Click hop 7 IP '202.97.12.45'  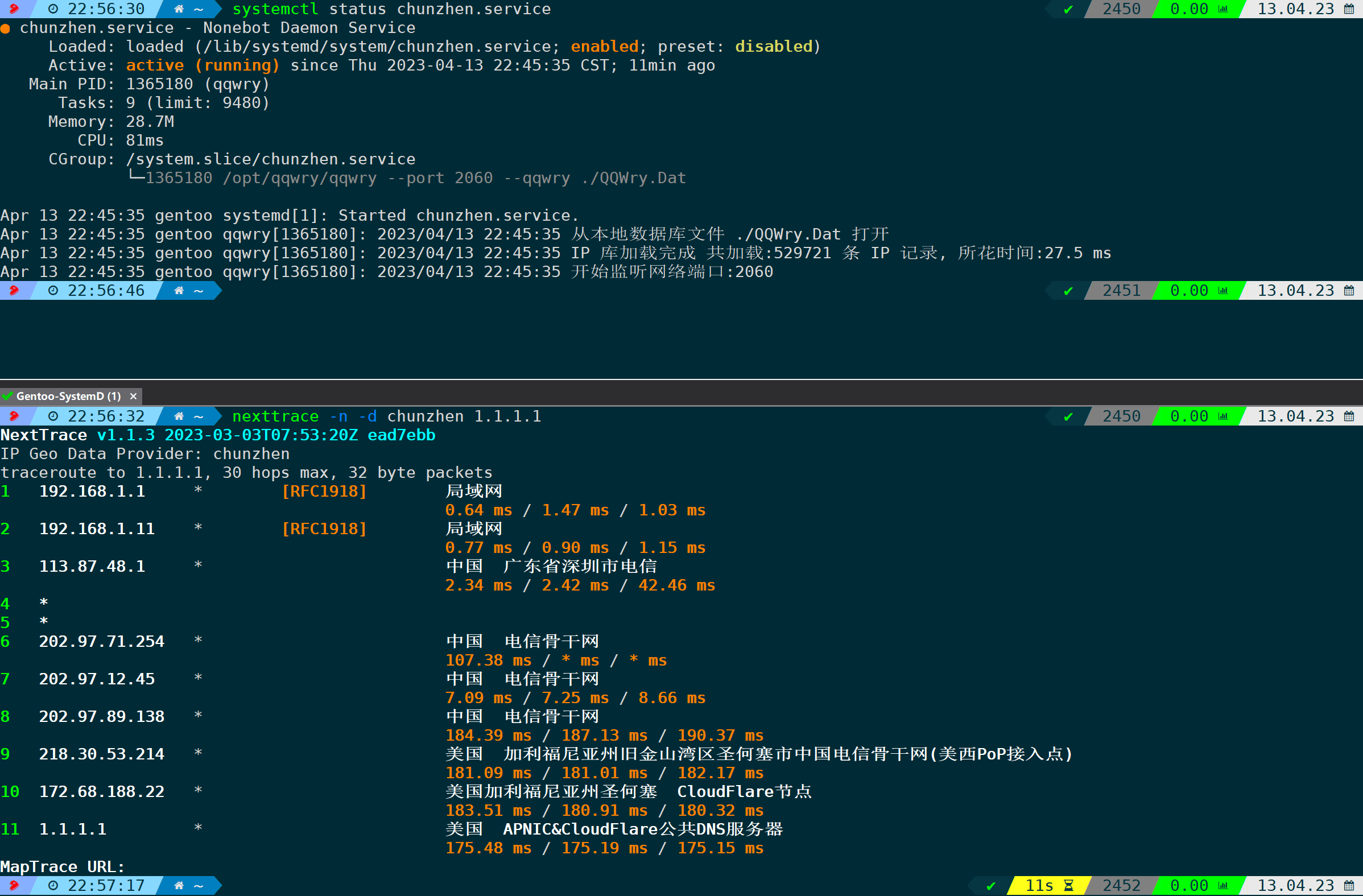click(x=97, y=679)
